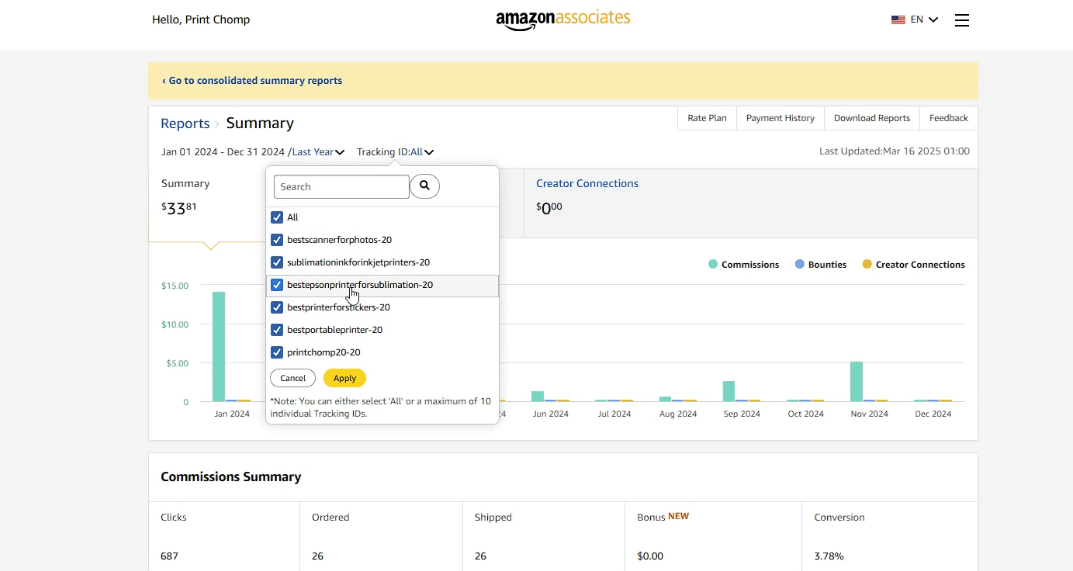The image size is (1073, 571).
Task: Click the Jan 2024 commissions bar
Action: coord(218,346)
